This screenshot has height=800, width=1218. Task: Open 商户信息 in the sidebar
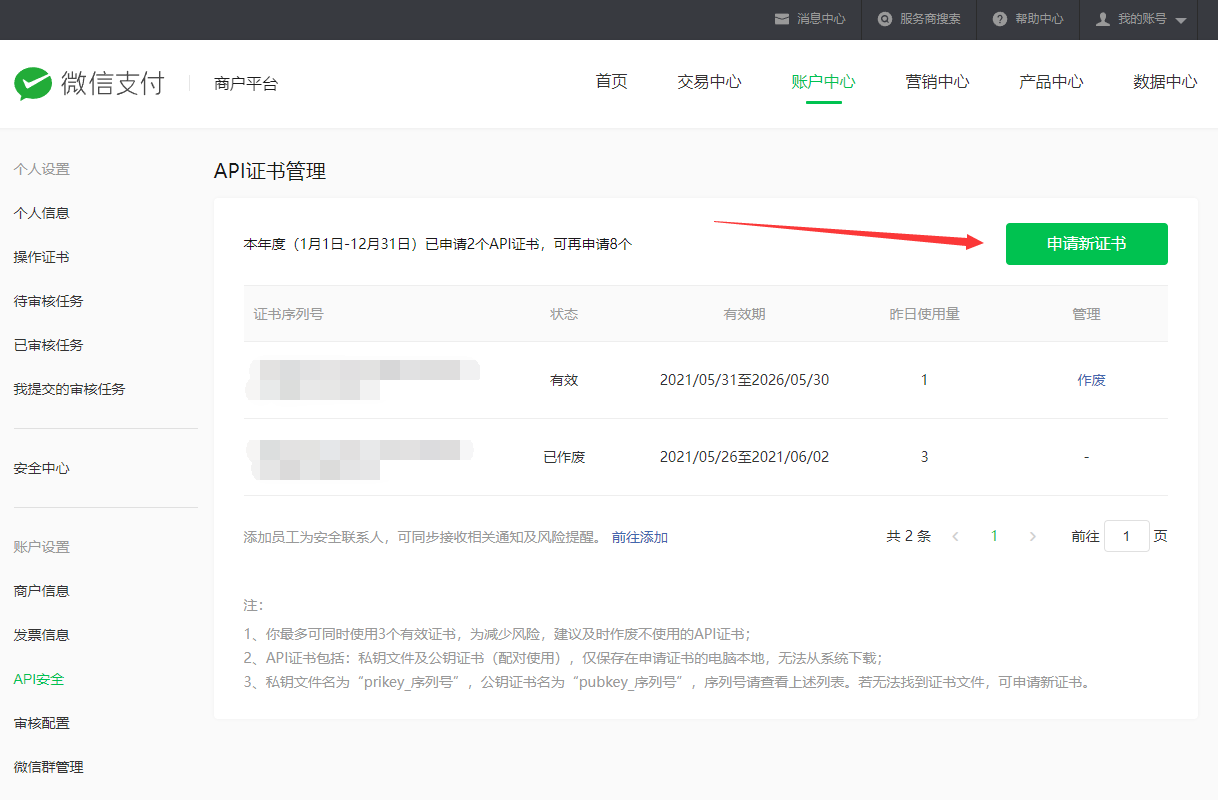41,591
